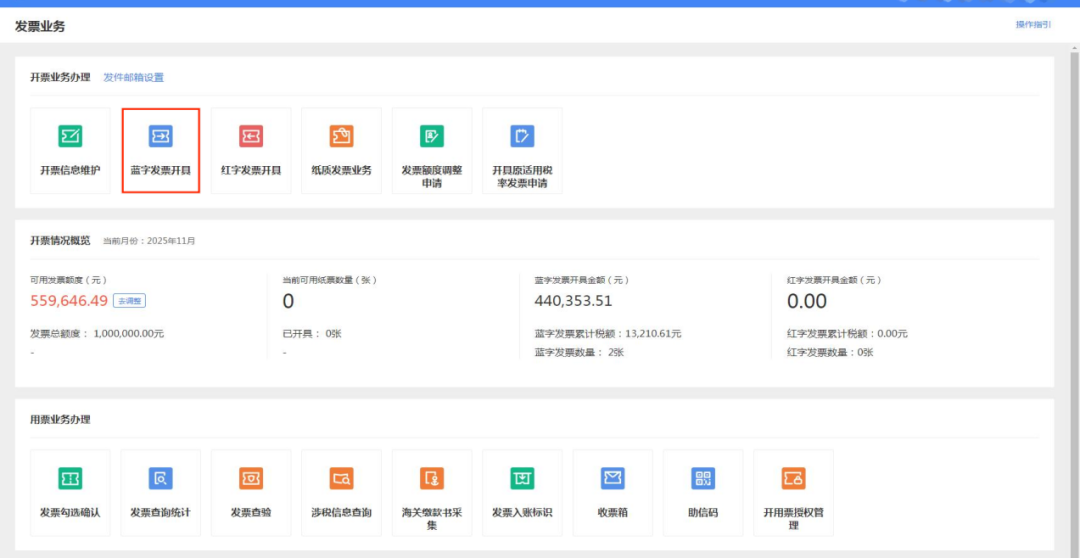
Task: Open 收票箱 tile
Action: pyautogui.click(x=612, y=493)
